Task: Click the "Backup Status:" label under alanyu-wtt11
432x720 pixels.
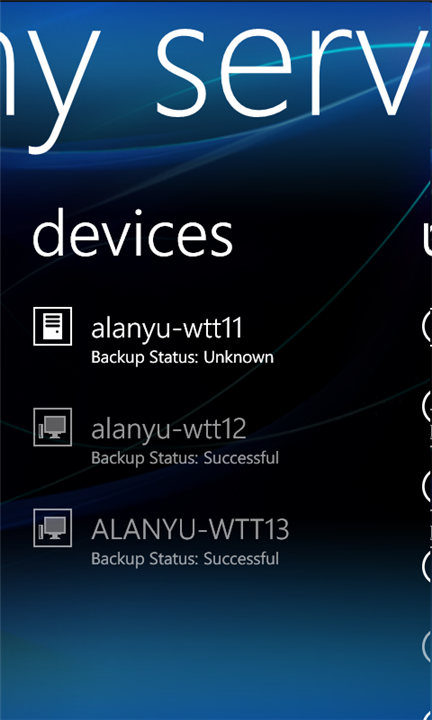Action: pyautogui.click(x=145, y=358)
